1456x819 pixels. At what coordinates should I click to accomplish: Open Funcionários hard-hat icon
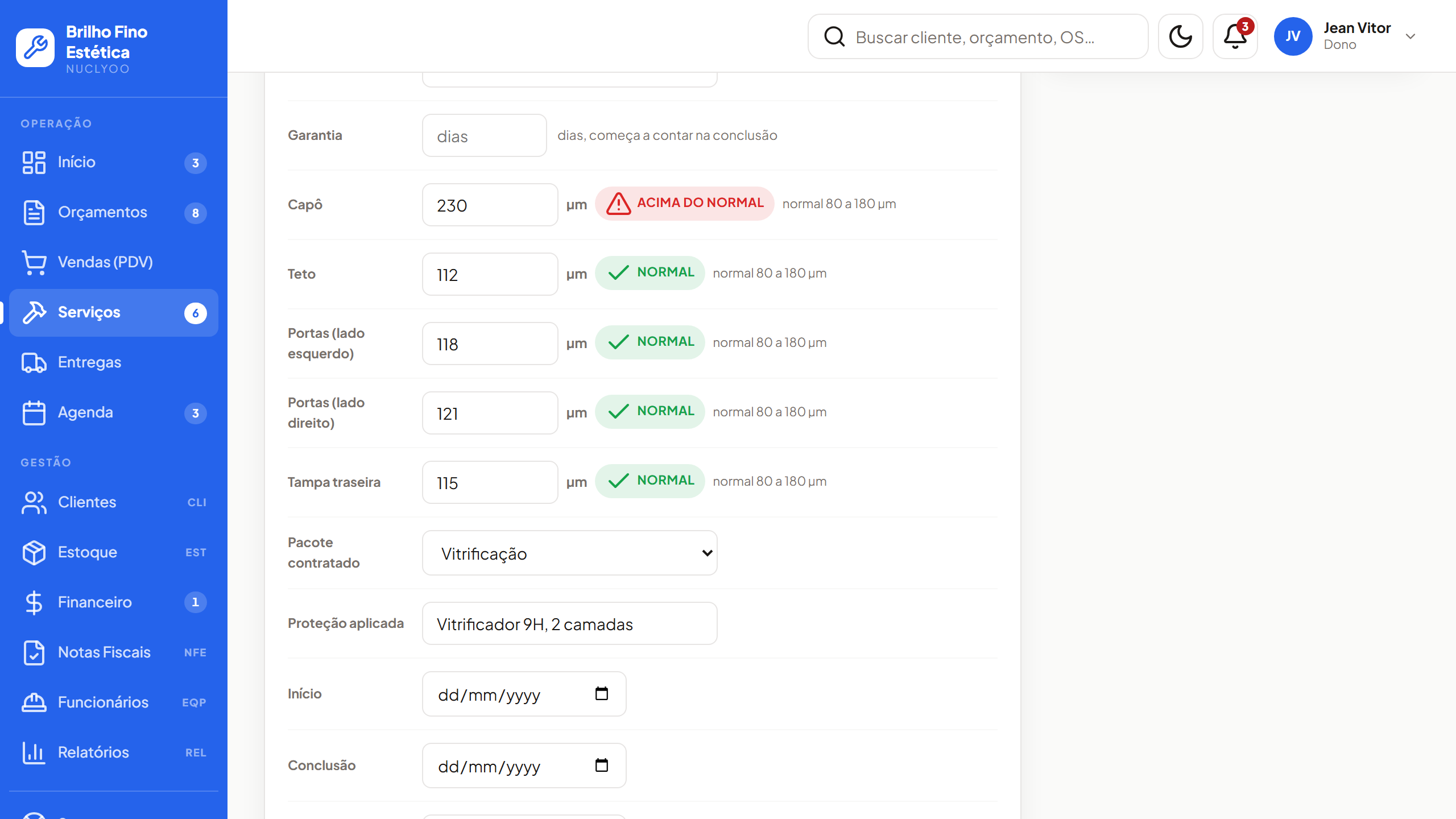click(x=34, y=703)
